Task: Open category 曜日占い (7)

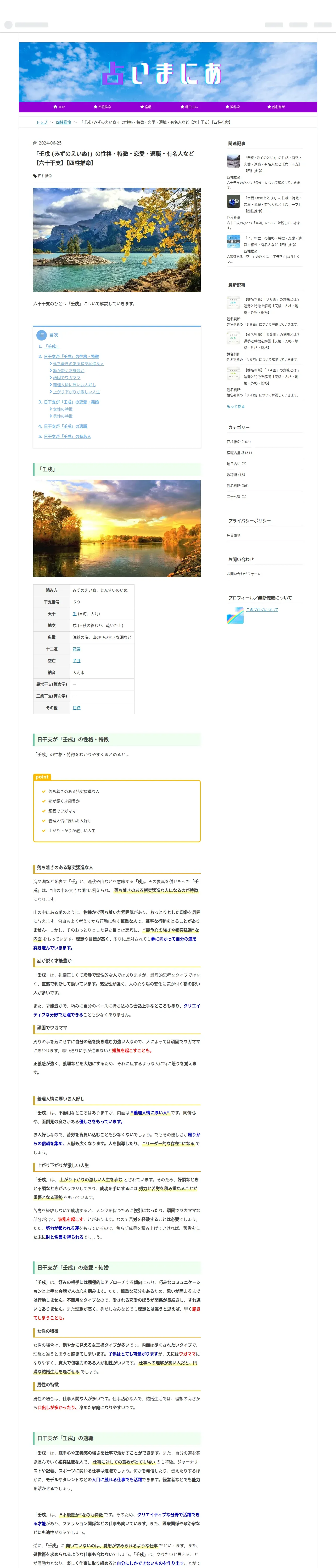Action: pos(237,464)
